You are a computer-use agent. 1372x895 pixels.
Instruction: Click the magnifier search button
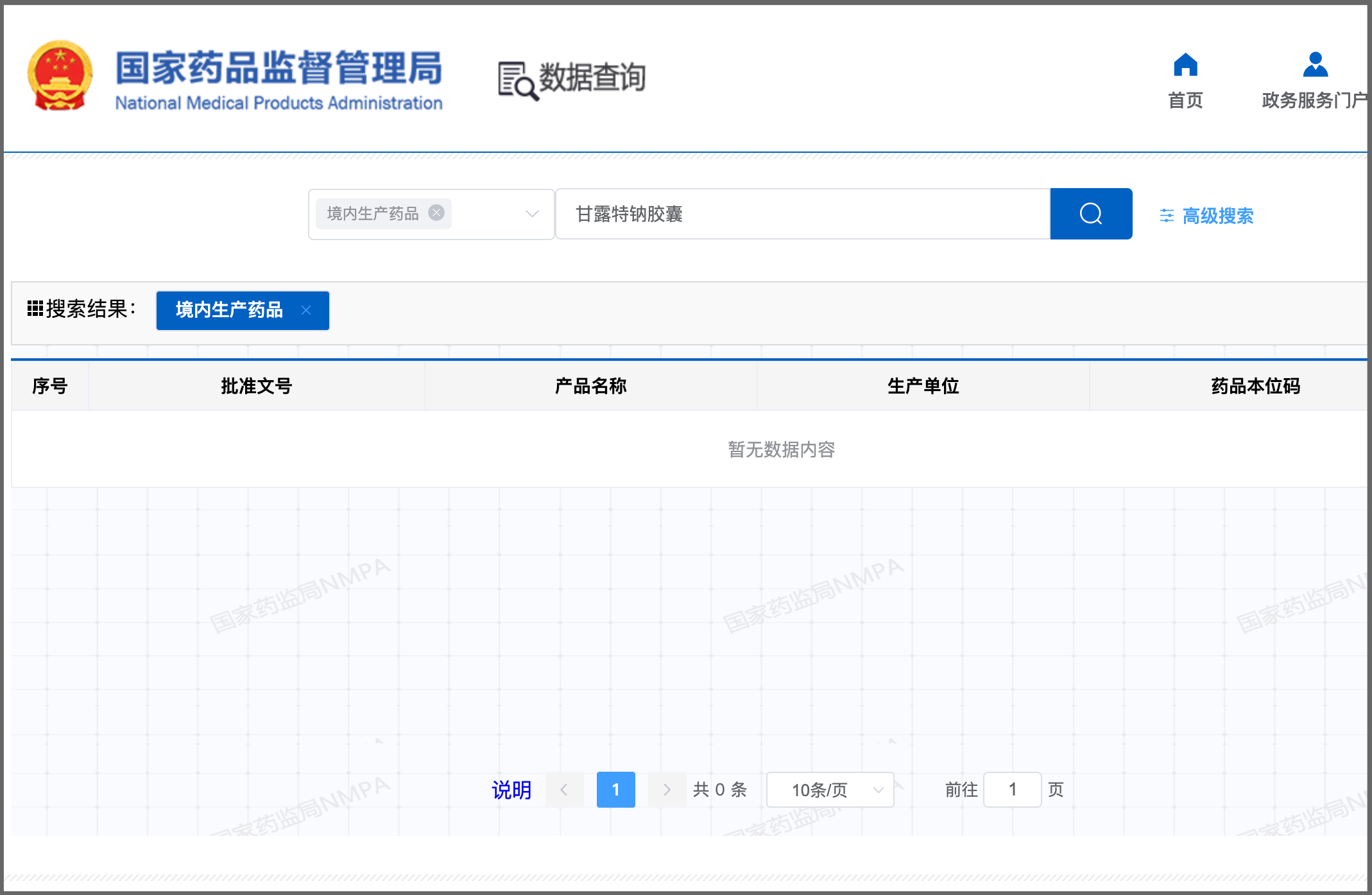click(x=1091, y=214)
